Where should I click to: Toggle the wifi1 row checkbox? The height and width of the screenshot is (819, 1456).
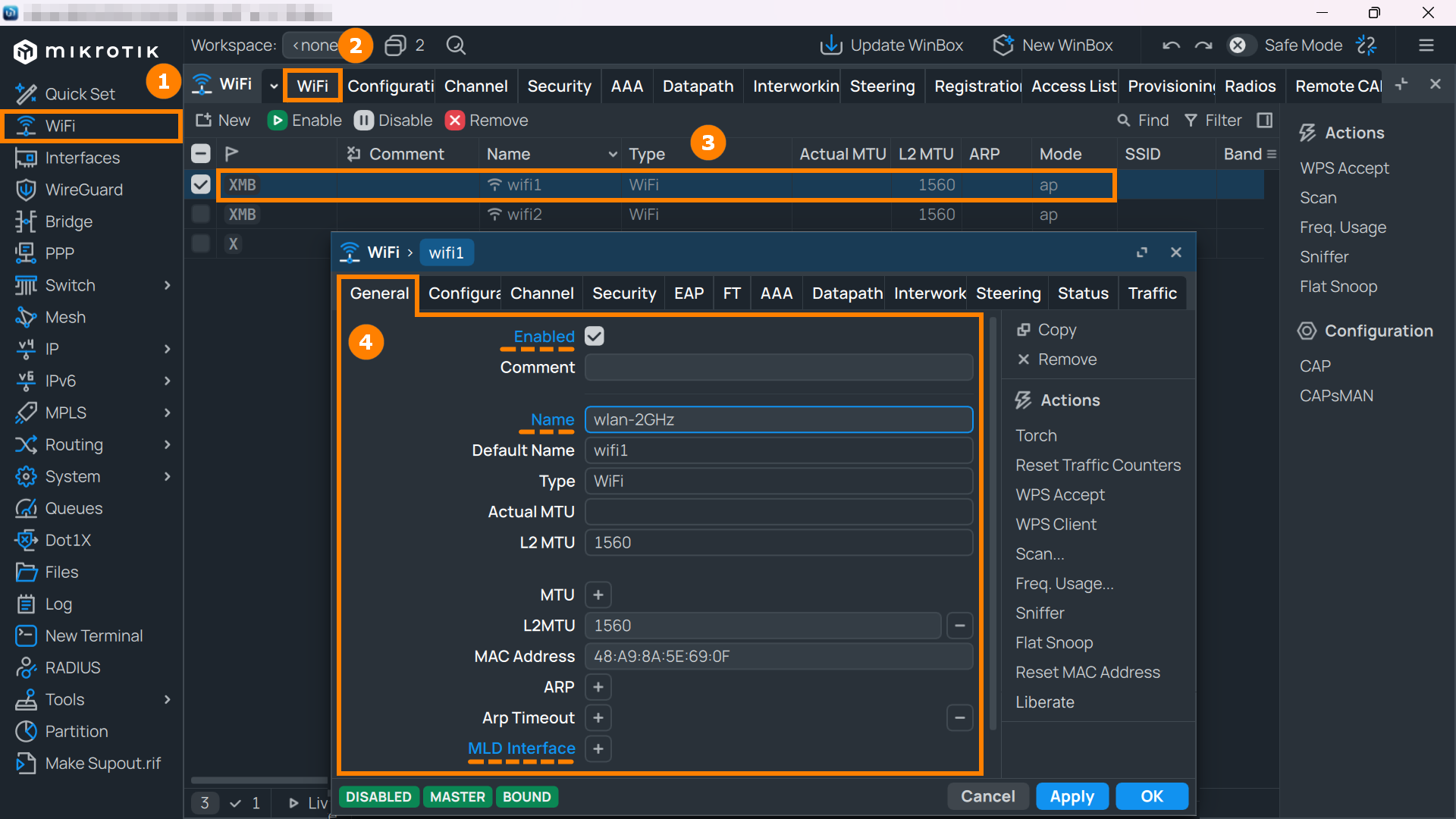pyautogui.click(x=200, y=184)
